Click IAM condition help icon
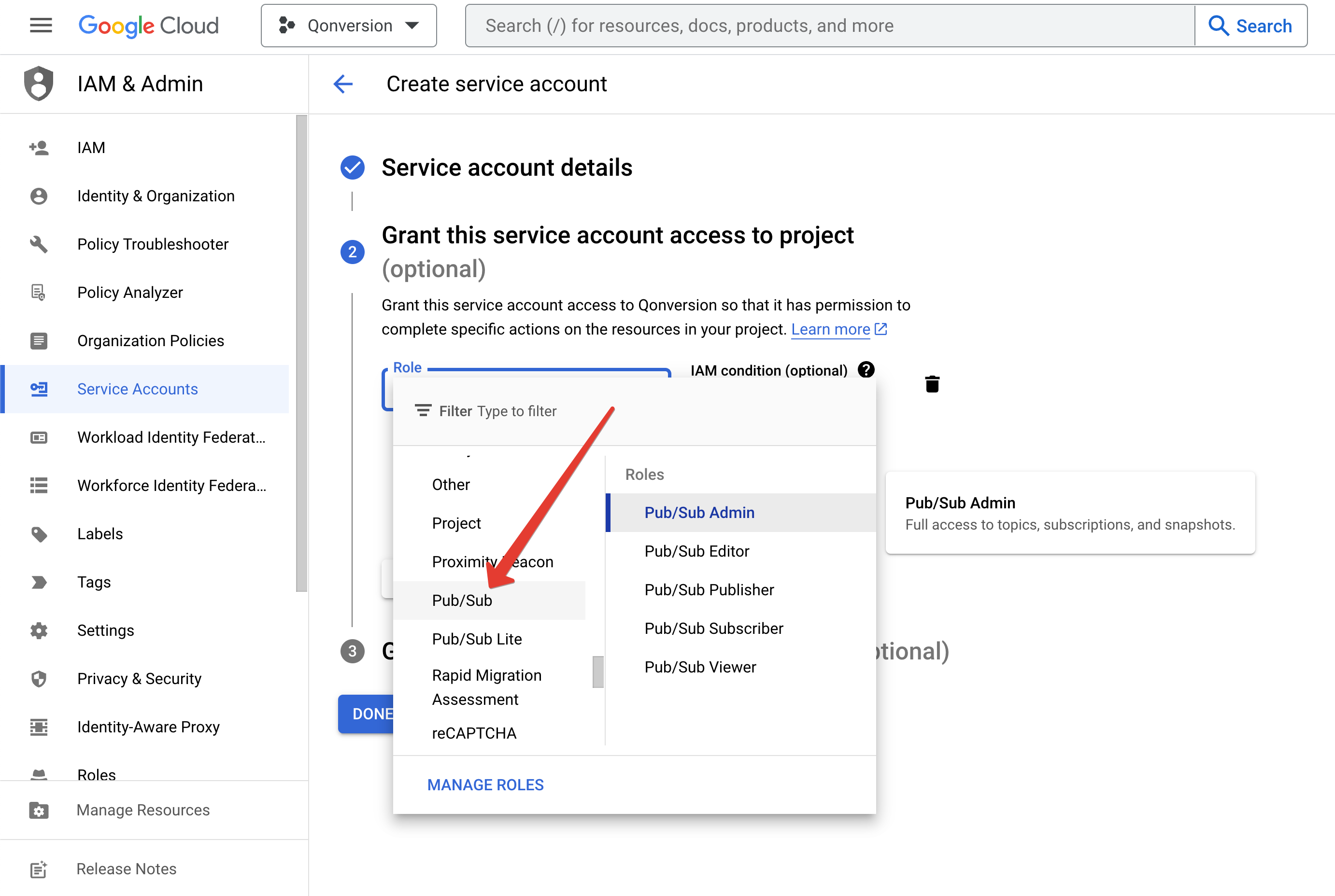 [x=866, y=370]
